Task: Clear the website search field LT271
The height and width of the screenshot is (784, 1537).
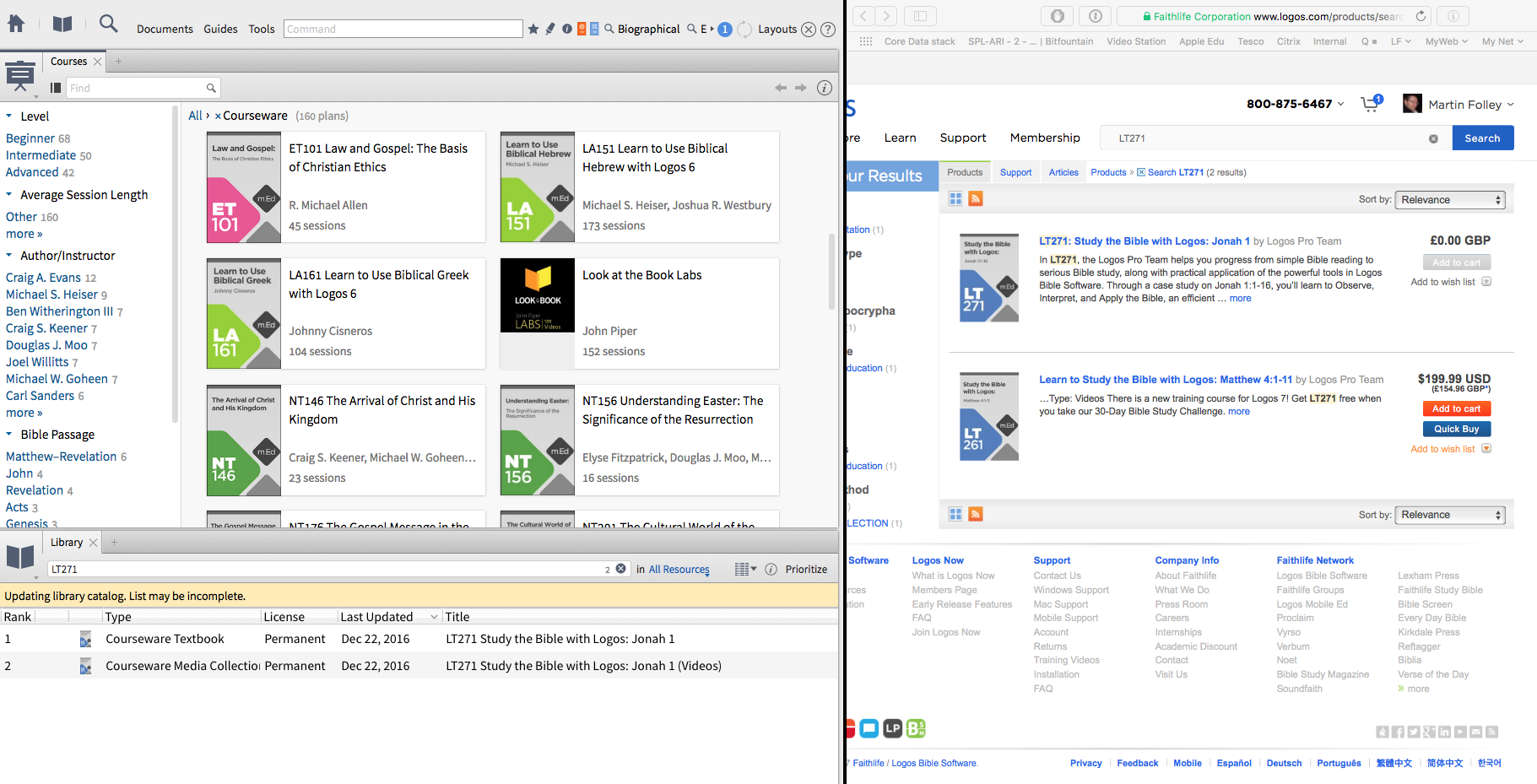Action: (x=1433, y=138)
